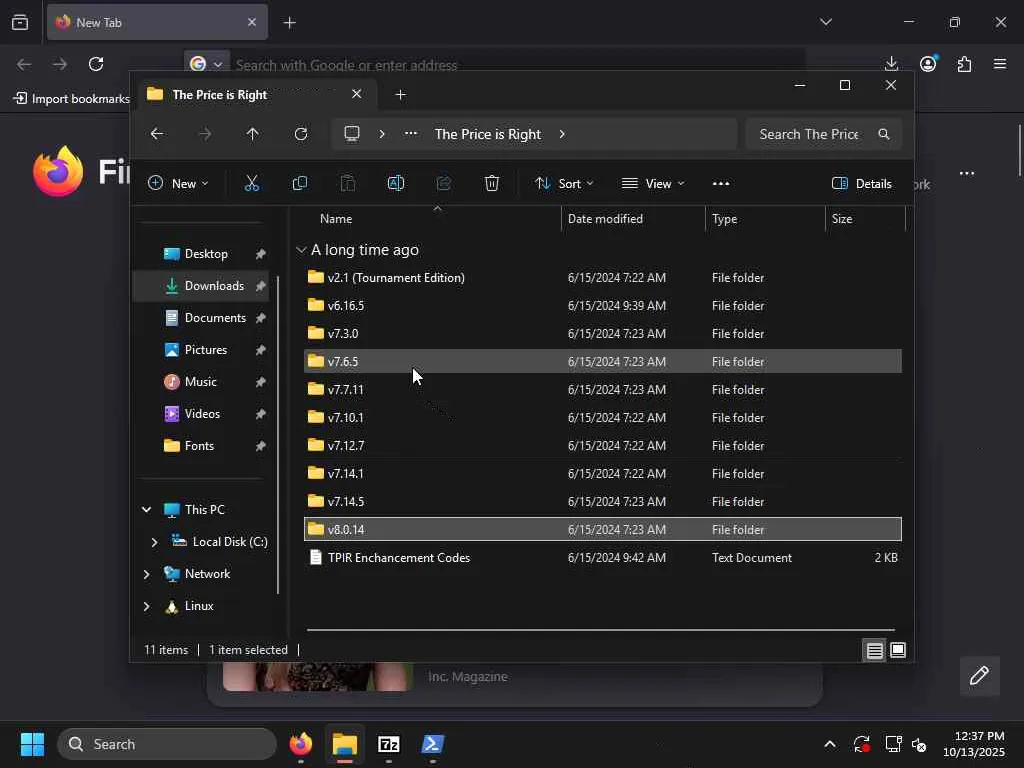This screenshot has height=768, width=1024.
Task: Open the View dropdown menu
Action: 653,184
